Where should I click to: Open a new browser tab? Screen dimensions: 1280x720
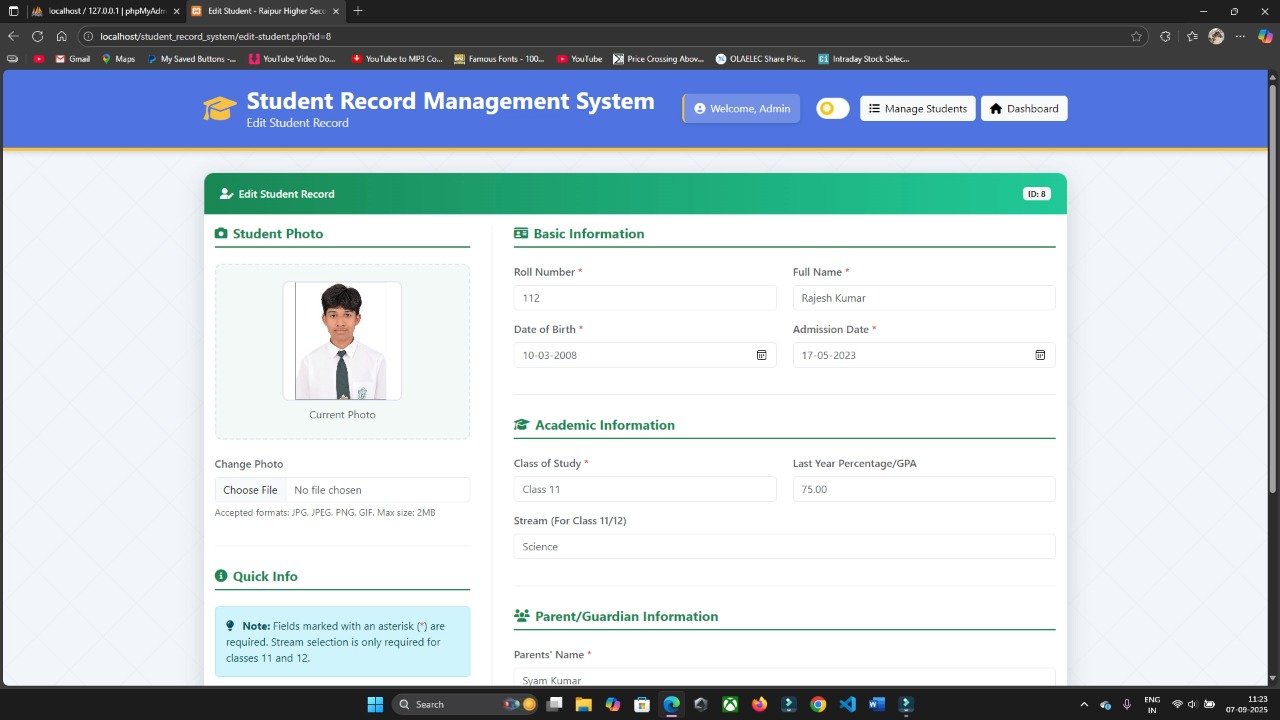point(358,11)
